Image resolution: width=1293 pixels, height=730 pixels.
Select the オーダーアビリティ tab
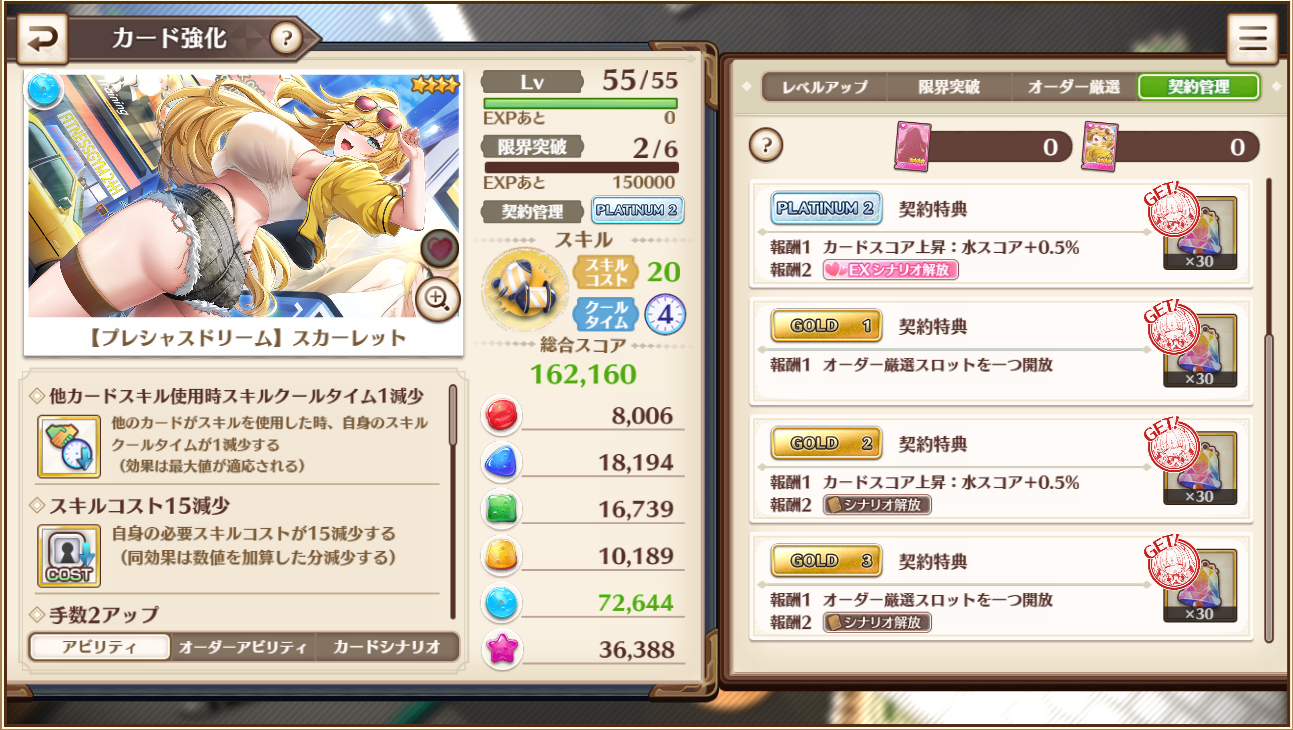pos(243,647)
